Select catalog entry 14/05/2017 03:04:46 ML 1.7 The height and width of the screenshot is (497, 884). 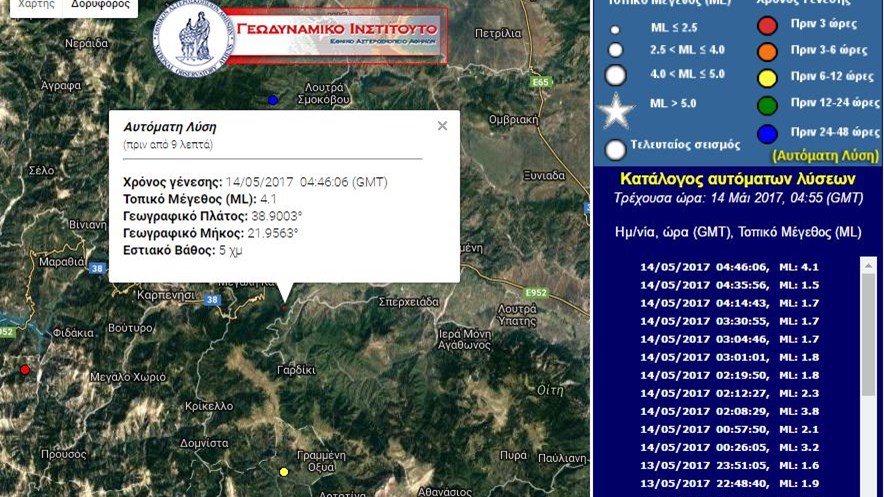729,339
